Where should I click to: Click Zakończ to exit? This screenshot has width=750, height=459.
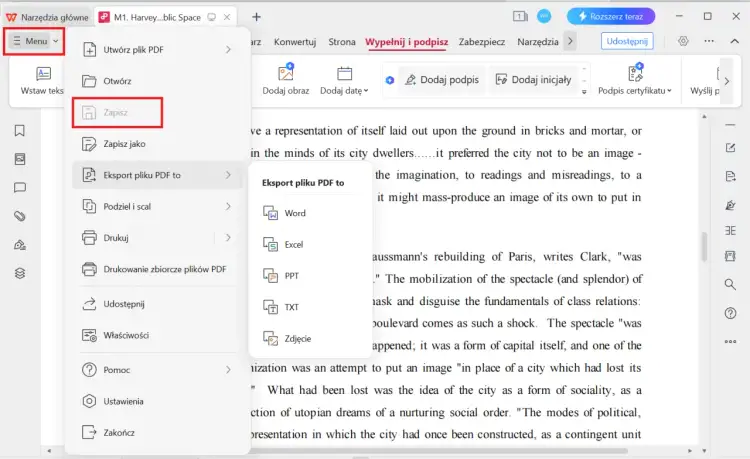[157, 433]
